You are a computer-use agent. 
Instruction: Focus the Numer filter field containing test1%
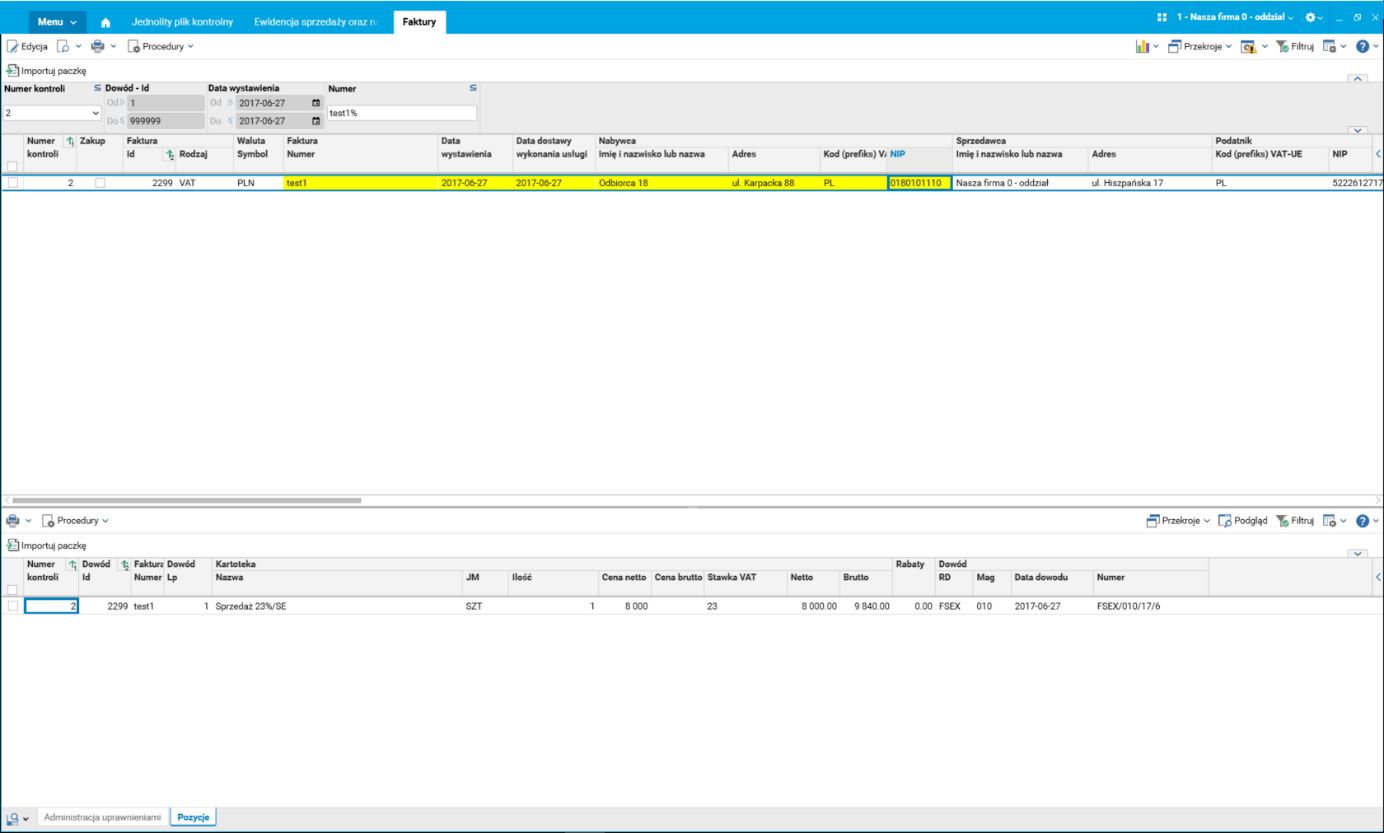(402, 113)
